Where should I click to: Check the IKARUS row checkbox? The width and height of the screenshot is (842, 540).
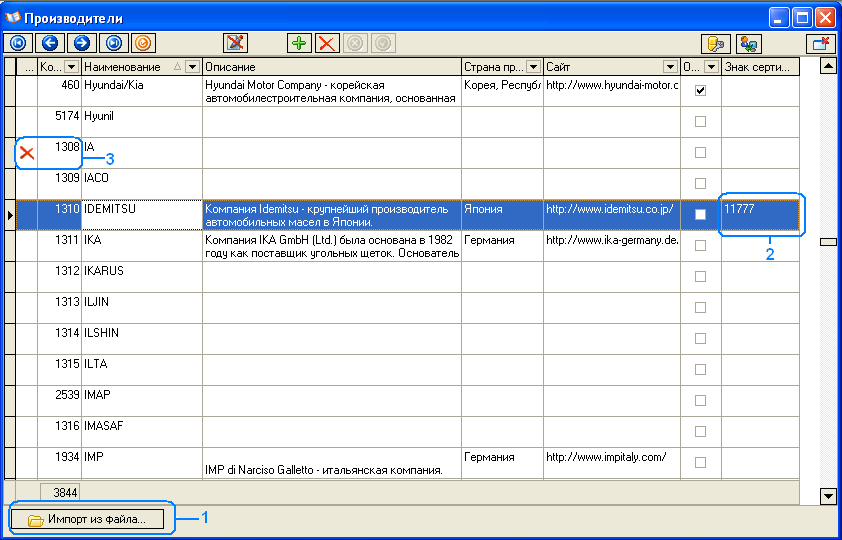tap(700, 276)
